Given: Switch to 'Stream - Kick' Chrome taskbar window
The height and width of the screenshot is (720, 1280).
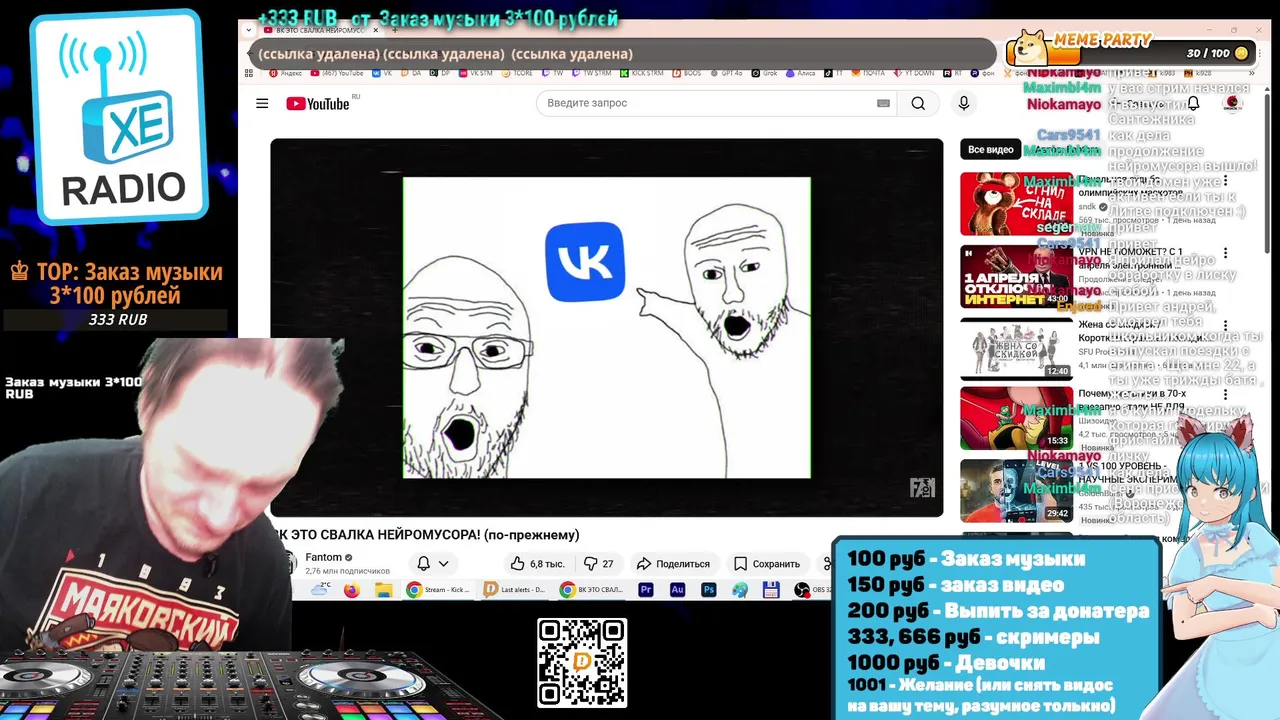Looking at the screenshot, I should pyautogui.click(x=438, y=590).
